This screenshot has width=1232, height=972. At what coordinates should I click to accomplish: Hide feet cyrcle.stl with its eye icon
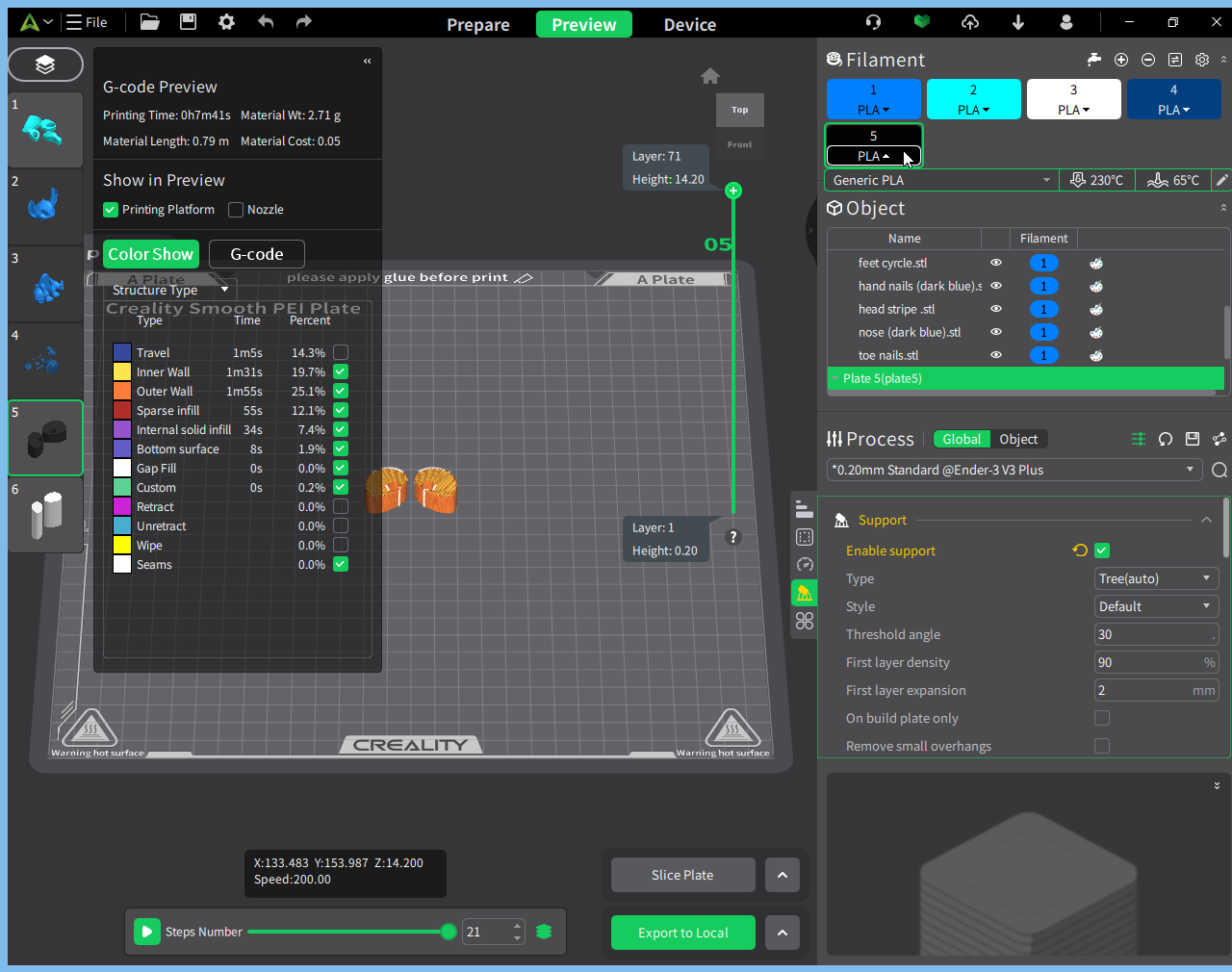click(996, 263)
